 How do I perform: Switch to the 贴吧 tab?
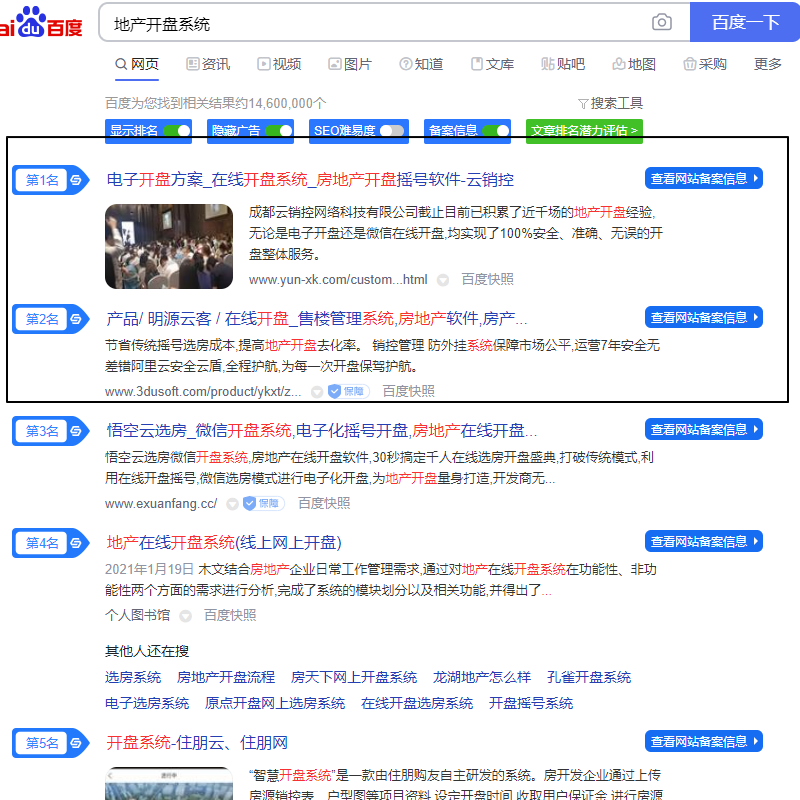tap(563, 64)
